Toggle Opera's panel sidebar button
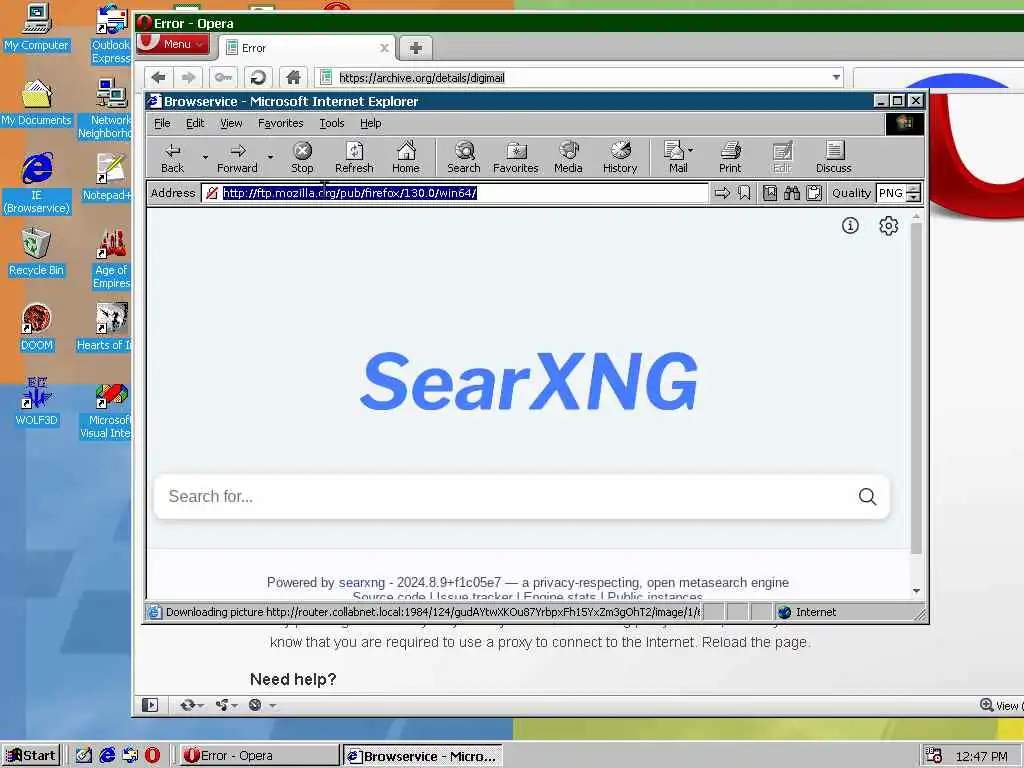The width and height of the screenshot is (1024, 768). (x=150, y=705)
